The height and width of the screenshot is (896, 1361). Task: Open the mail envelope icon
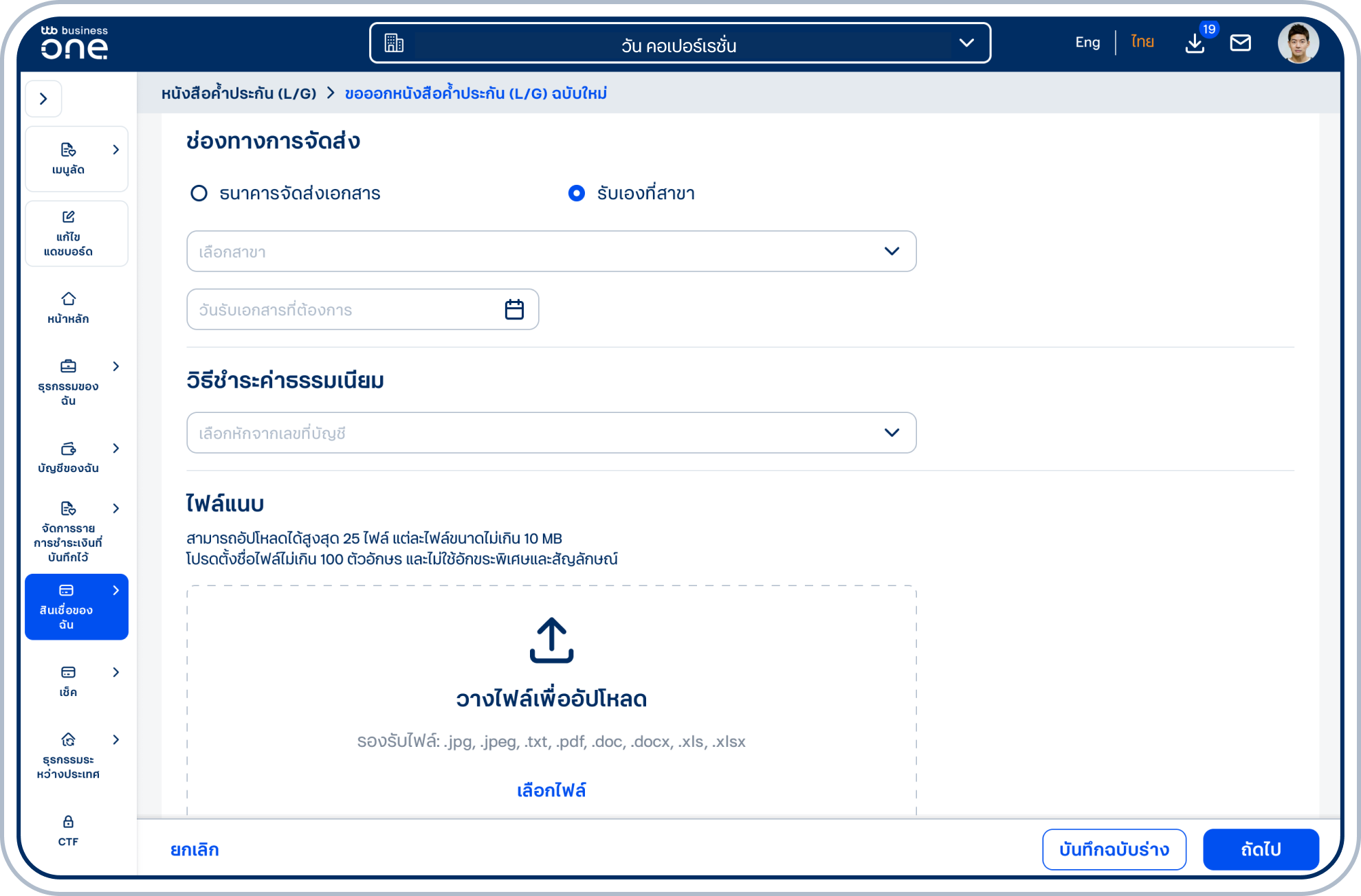coord(1240,43)
